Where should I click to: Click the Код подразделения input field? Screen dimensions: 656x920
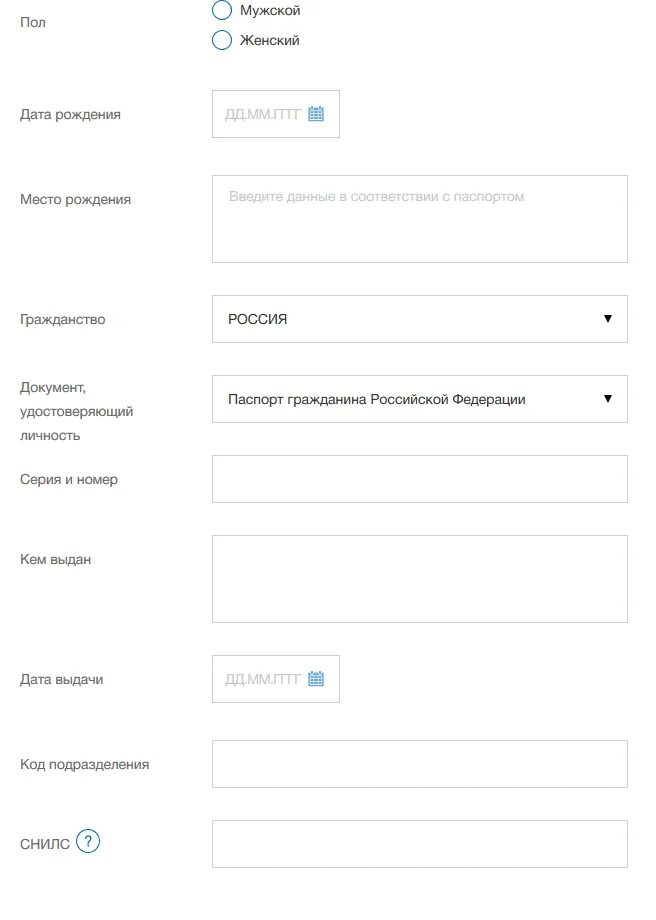point(419,764)
